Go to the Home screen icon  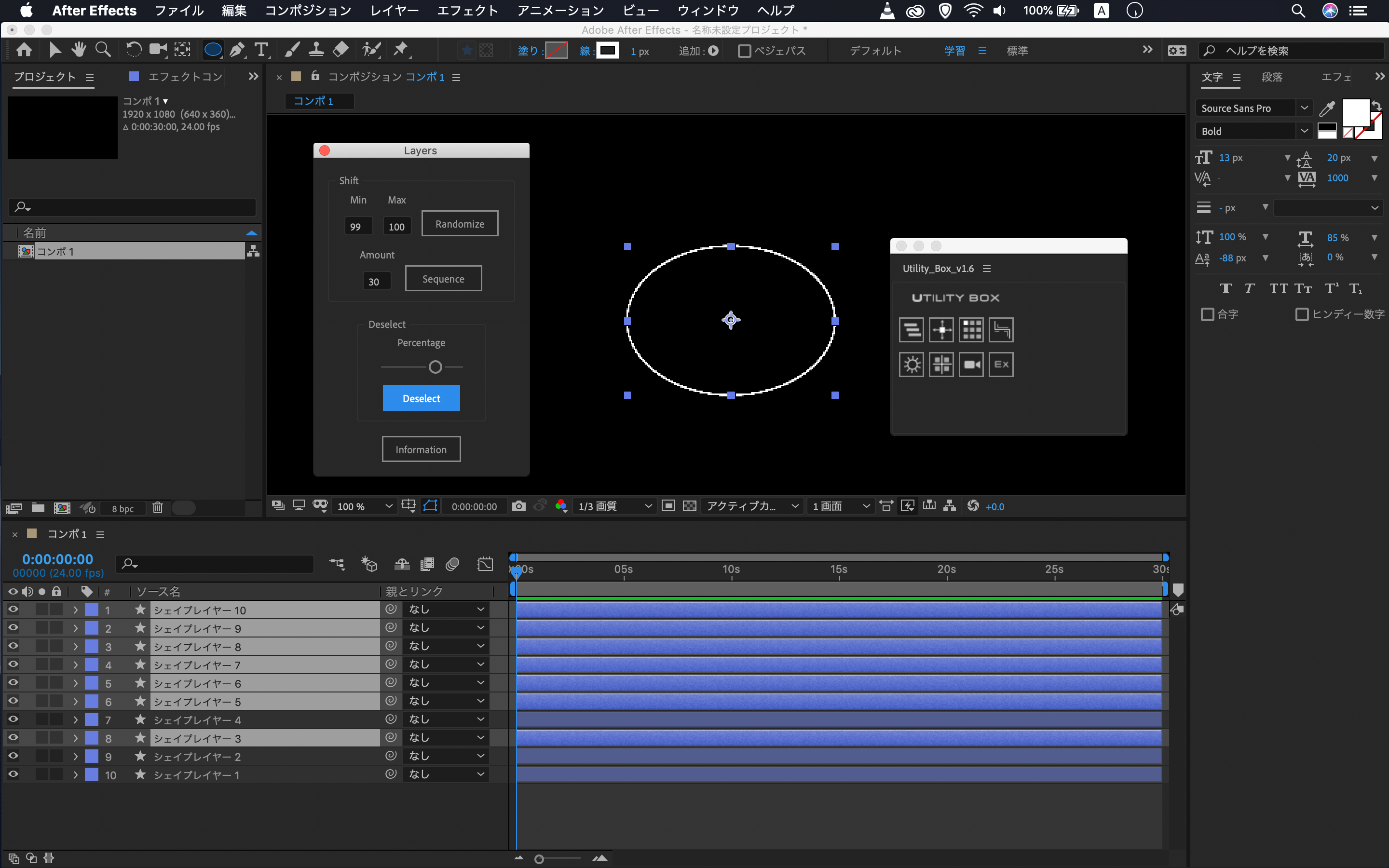24,50
